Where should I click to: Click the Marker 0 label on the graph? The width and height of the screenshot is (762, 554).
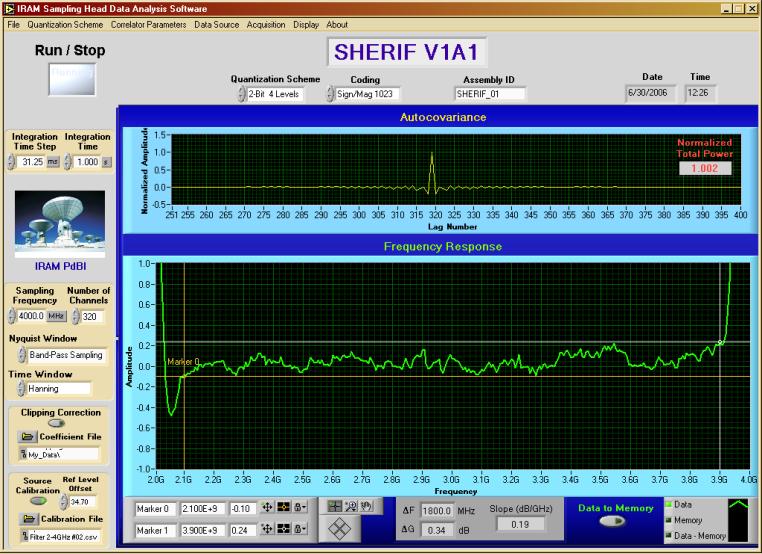click(183, 362)
